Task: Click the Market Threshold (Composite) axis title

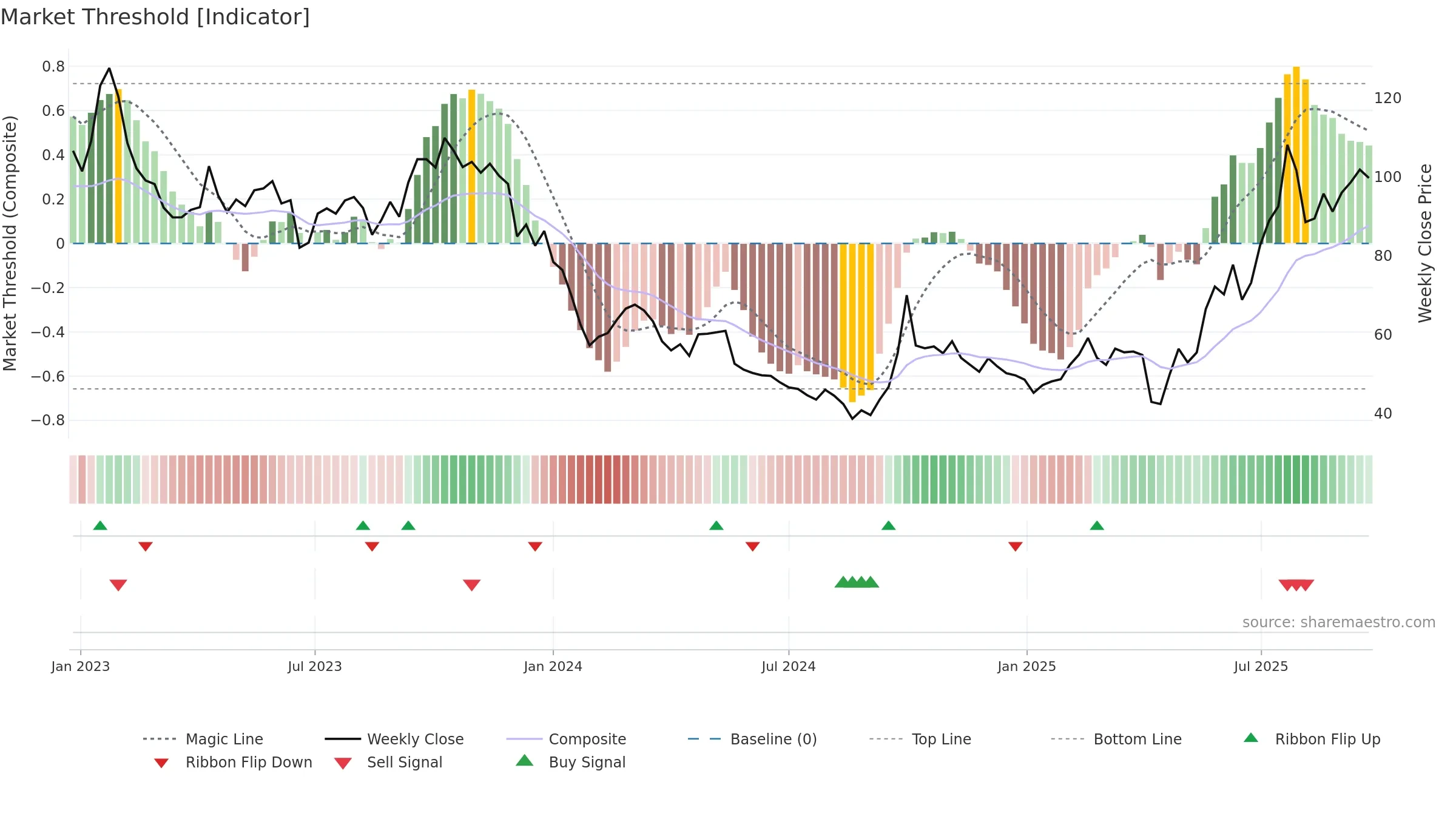Action: (x=10, y=243)
